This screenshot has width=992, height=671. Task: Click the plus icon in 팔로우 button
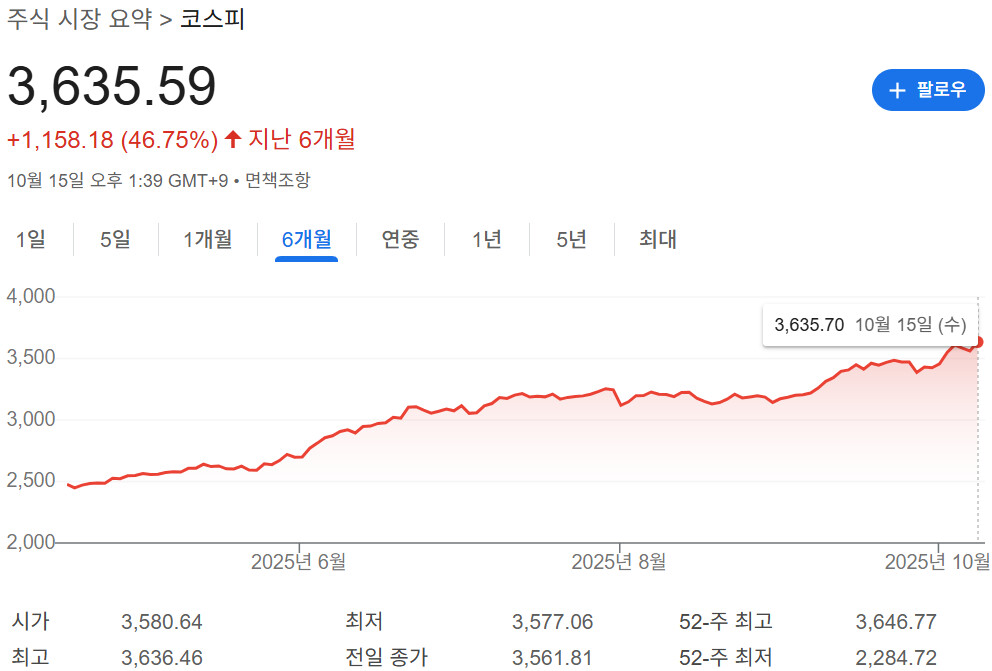(897, 90)
